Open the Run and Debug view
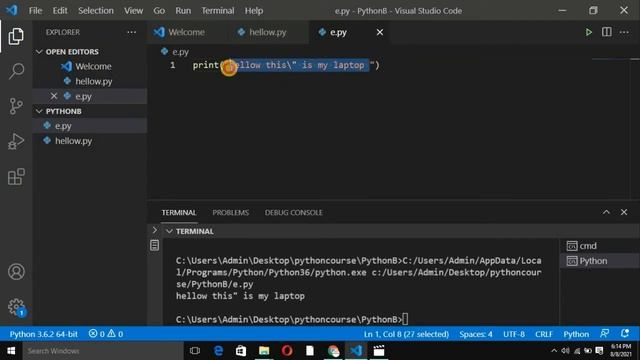Screen dimensions: 640x360 click(16, 141)
